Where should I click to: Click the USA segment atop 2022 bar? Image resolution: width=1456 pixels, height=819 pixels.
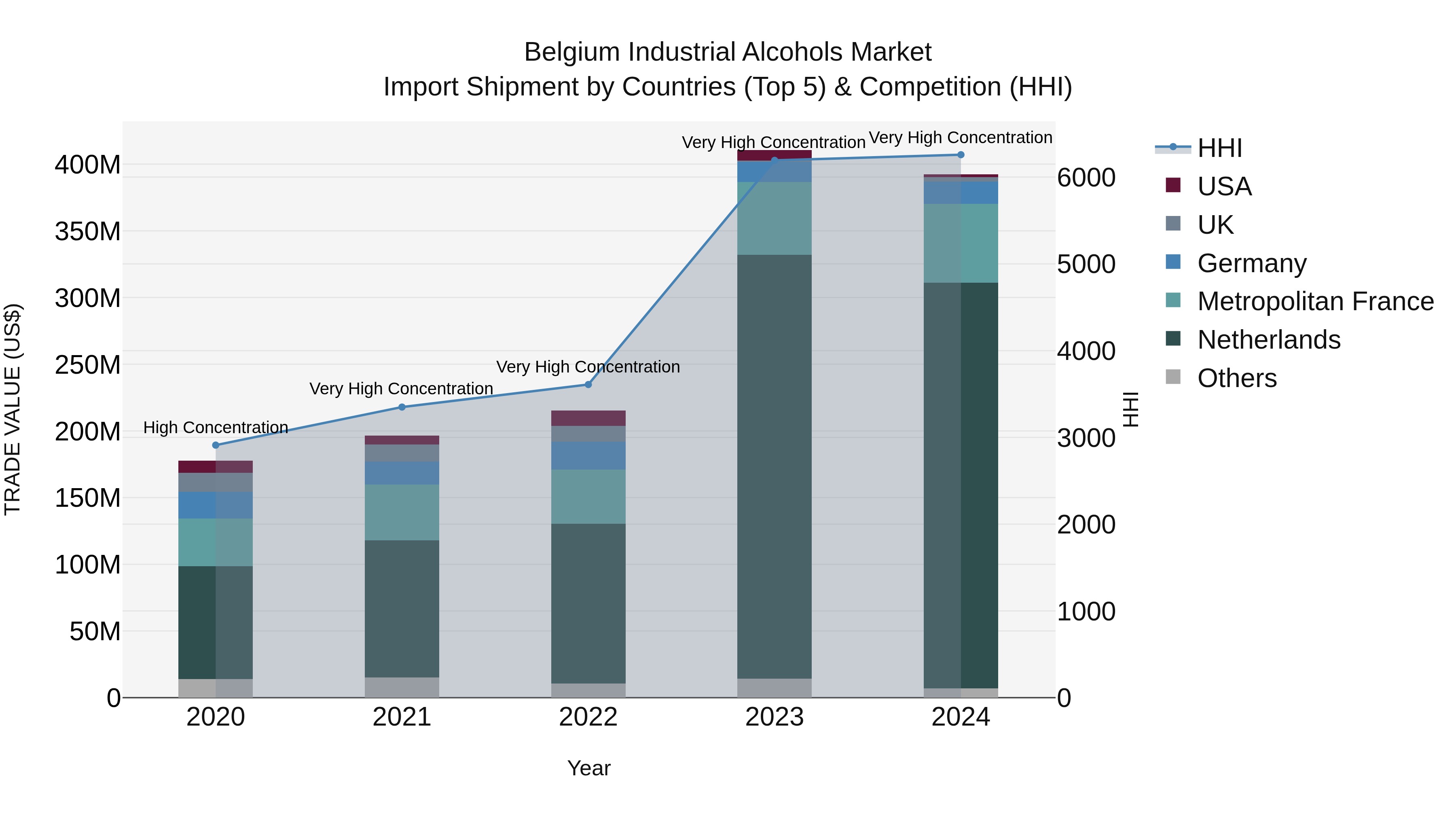588,418
